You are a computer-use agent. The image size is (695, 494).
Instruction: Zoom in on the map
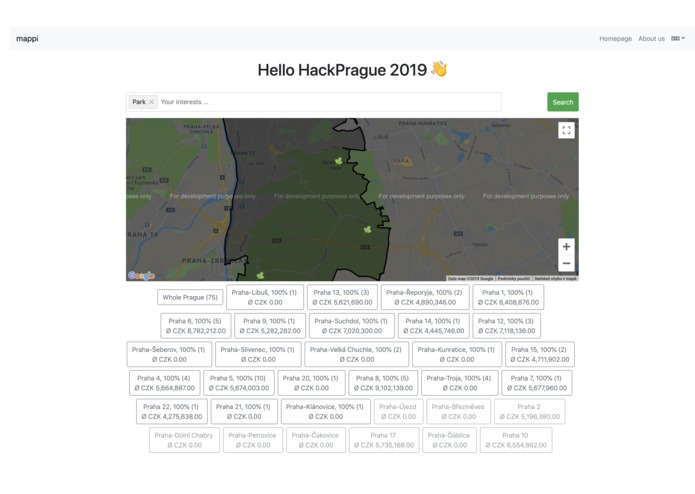pyautogui.click(x=566, y=246)
